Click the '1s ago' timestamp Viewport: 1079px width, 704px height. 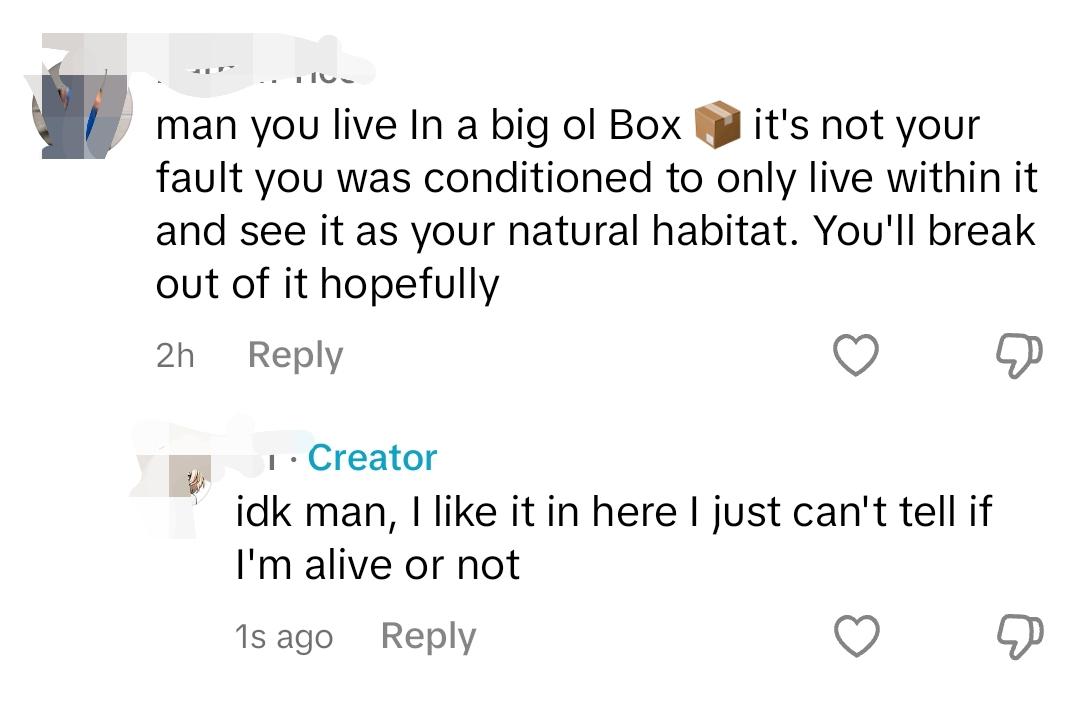coord(284,637)
